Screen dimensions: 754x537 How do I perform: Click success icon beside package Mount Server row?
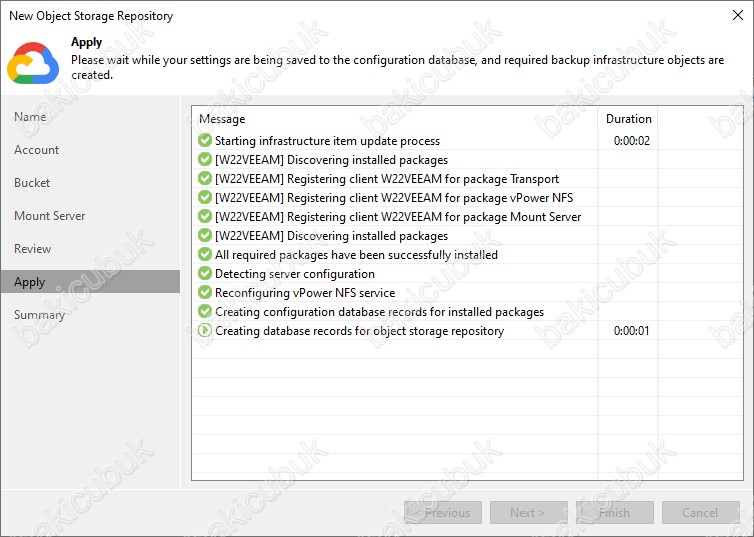(205, 216)
